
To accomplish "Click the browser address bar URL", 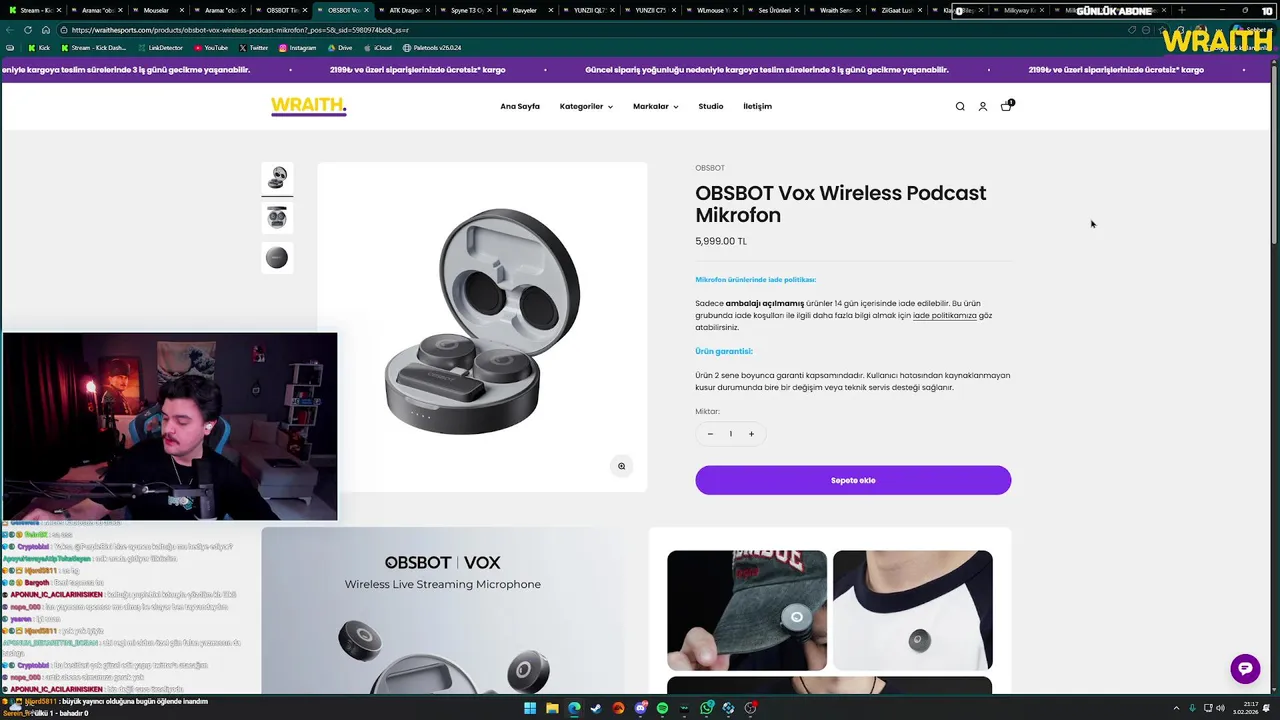I will point(240,30).
